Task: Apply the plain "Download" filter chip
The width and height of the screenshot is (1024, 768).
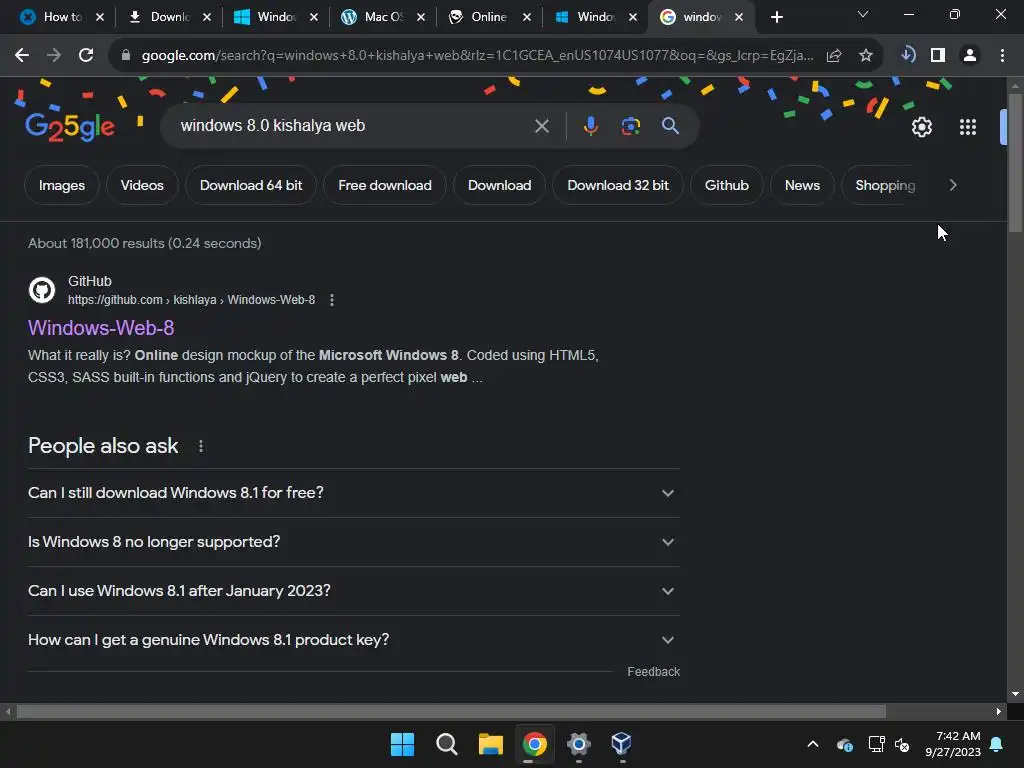Action: pos(500,185)
